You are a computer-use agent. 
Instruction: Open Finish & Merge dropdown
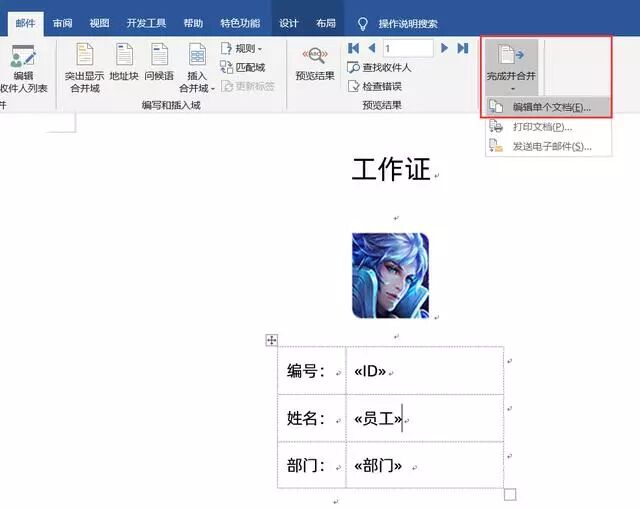coord(511,68)
